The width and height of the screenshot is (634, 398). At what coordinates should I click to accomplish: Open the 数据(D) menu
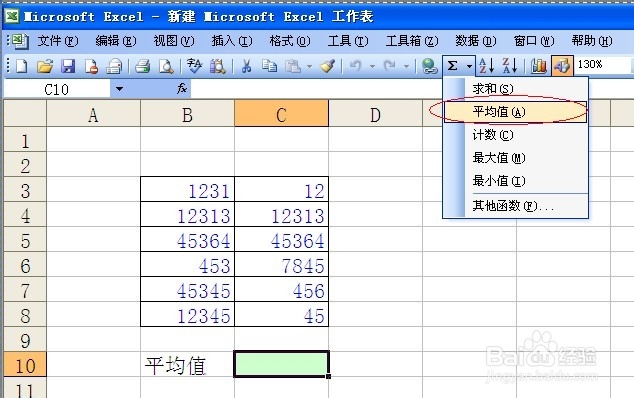[476, 41]
